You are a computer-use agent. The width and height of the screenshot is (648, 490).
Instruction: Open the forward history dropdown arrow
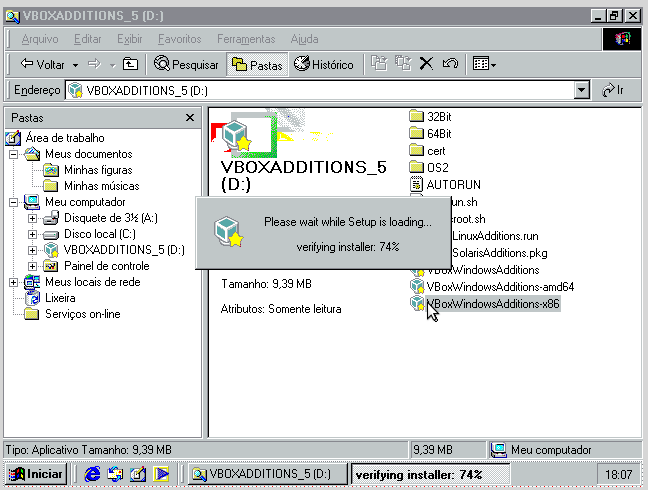pos(112,65)
